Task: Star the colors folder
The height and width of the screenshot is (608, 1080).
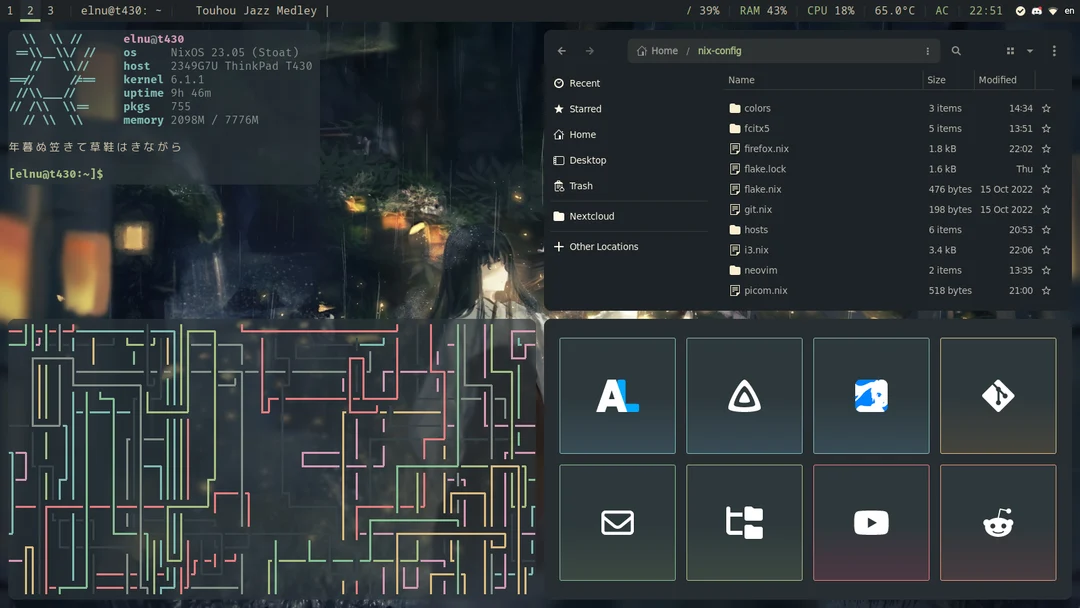Action: pyautogui.click(x=1046, y=108)
